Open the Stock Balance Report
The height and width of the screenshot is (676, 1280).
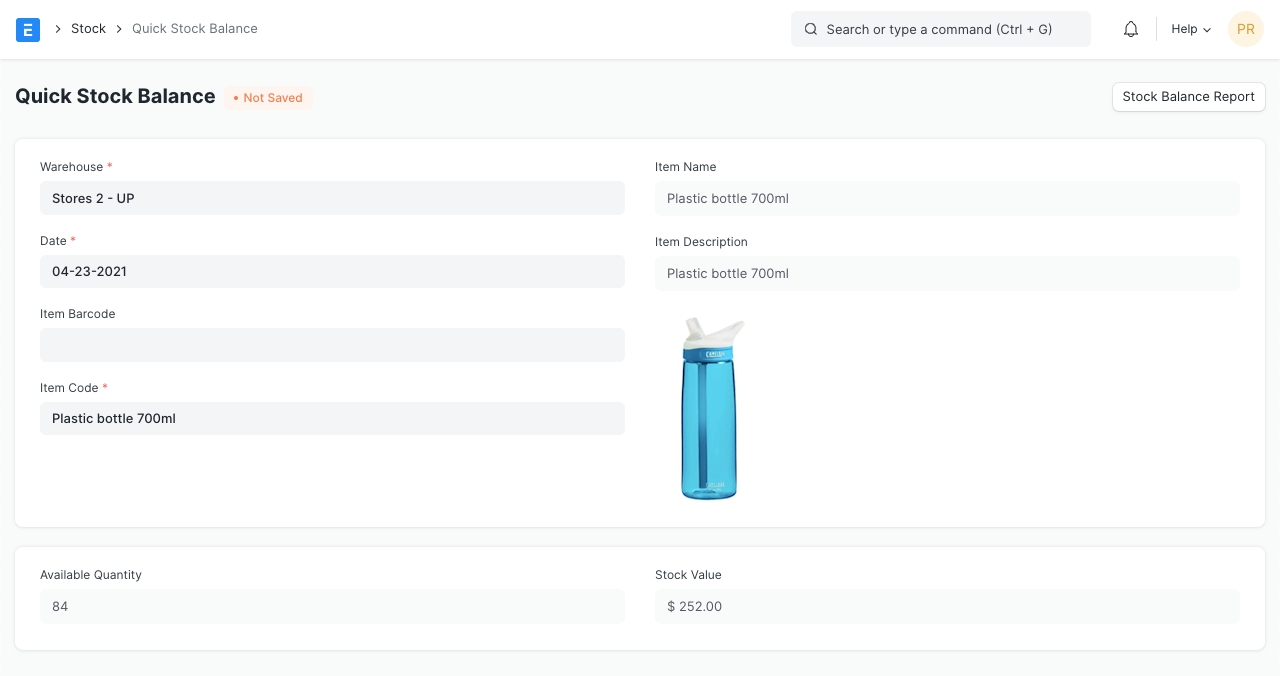pyautogui.click(x=1188, y=97)
